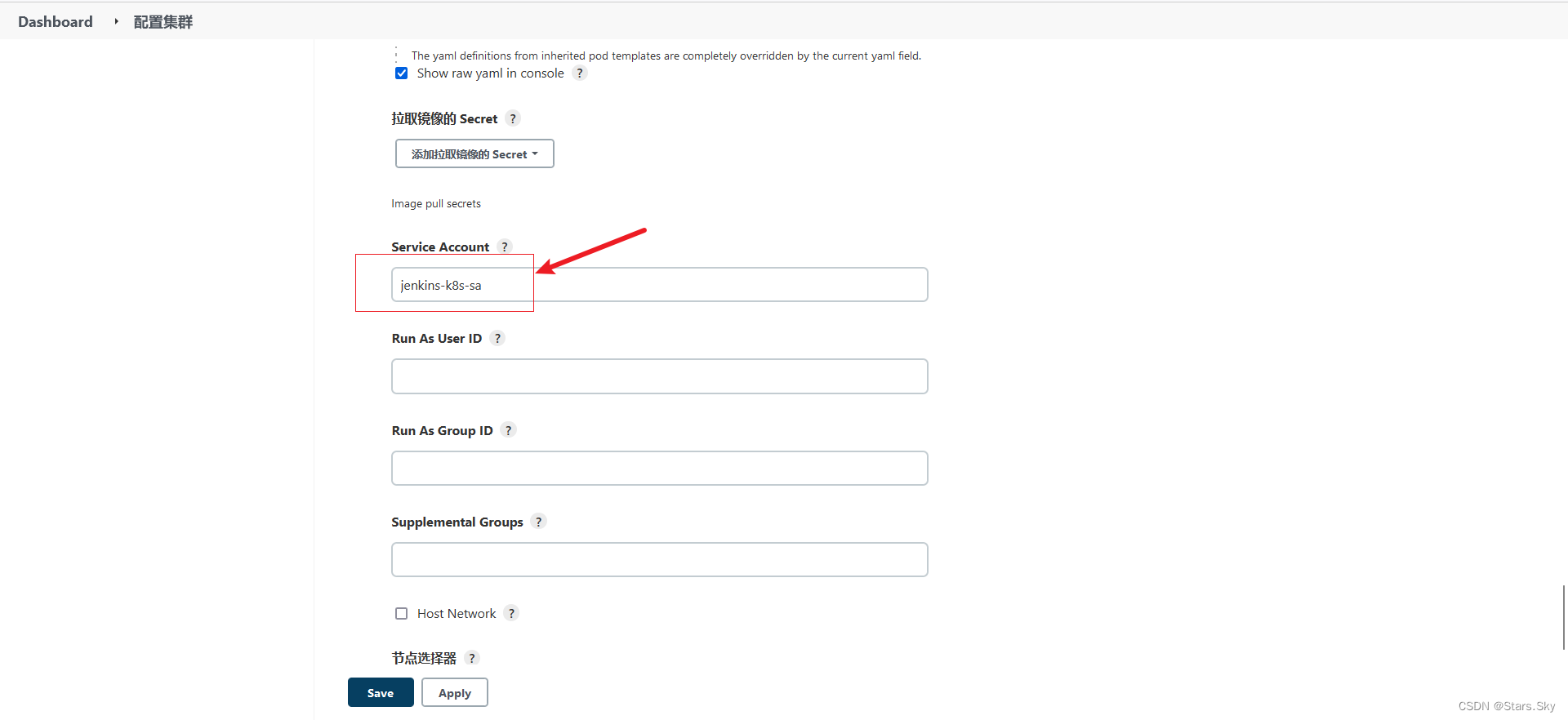Open help for 拉取镜像的 Secret
1568x720 pixels.
[514, 118]
